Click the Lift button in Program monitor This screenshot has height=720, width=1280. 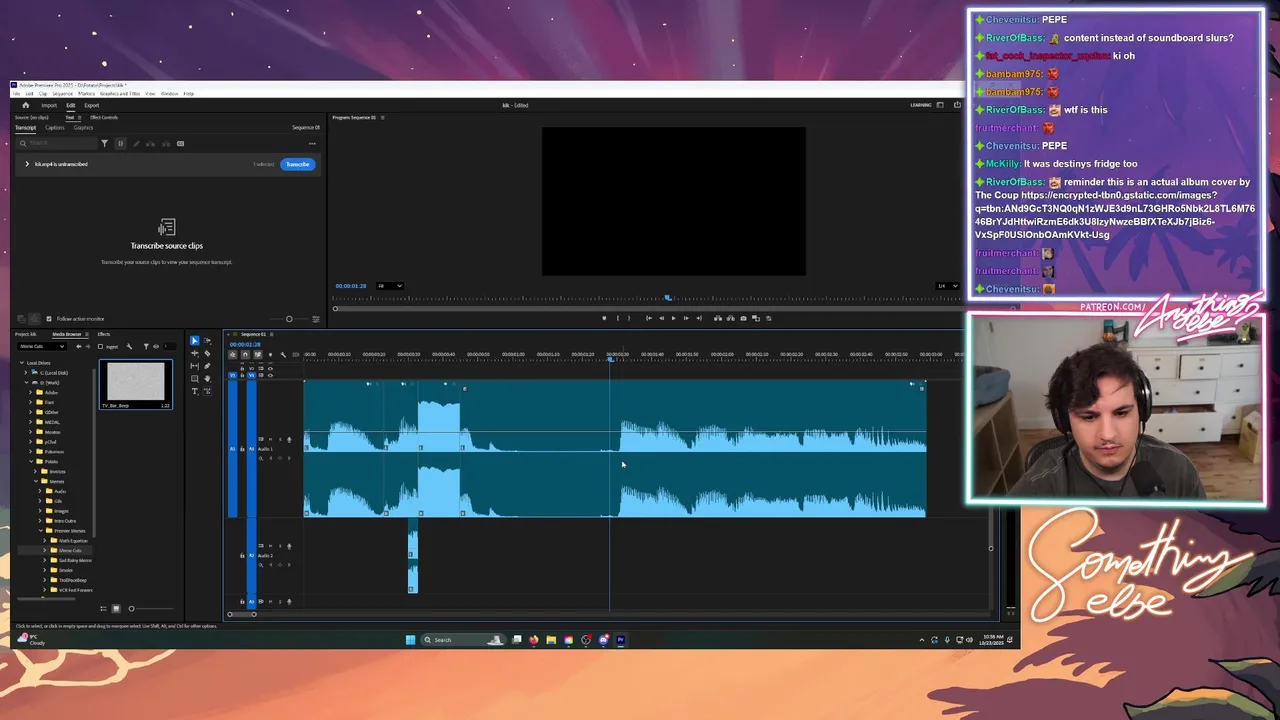pyautogui.click(x=718, y=318)
